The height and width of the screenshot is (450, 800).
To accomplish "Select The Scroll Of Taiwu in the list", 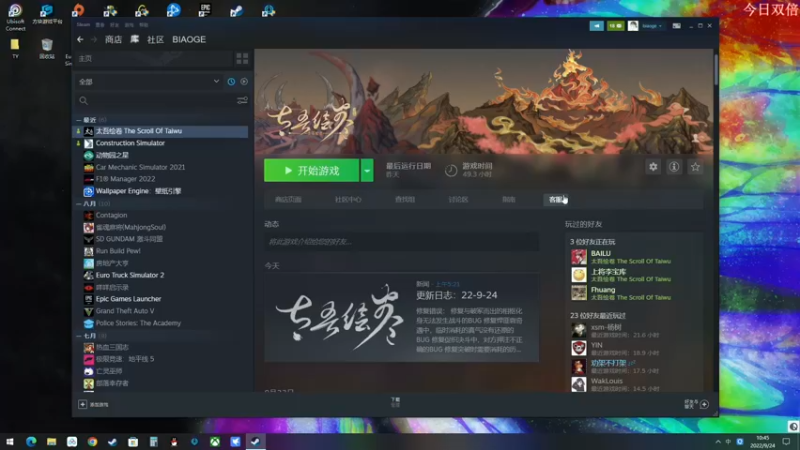I will tap(161, 131).
